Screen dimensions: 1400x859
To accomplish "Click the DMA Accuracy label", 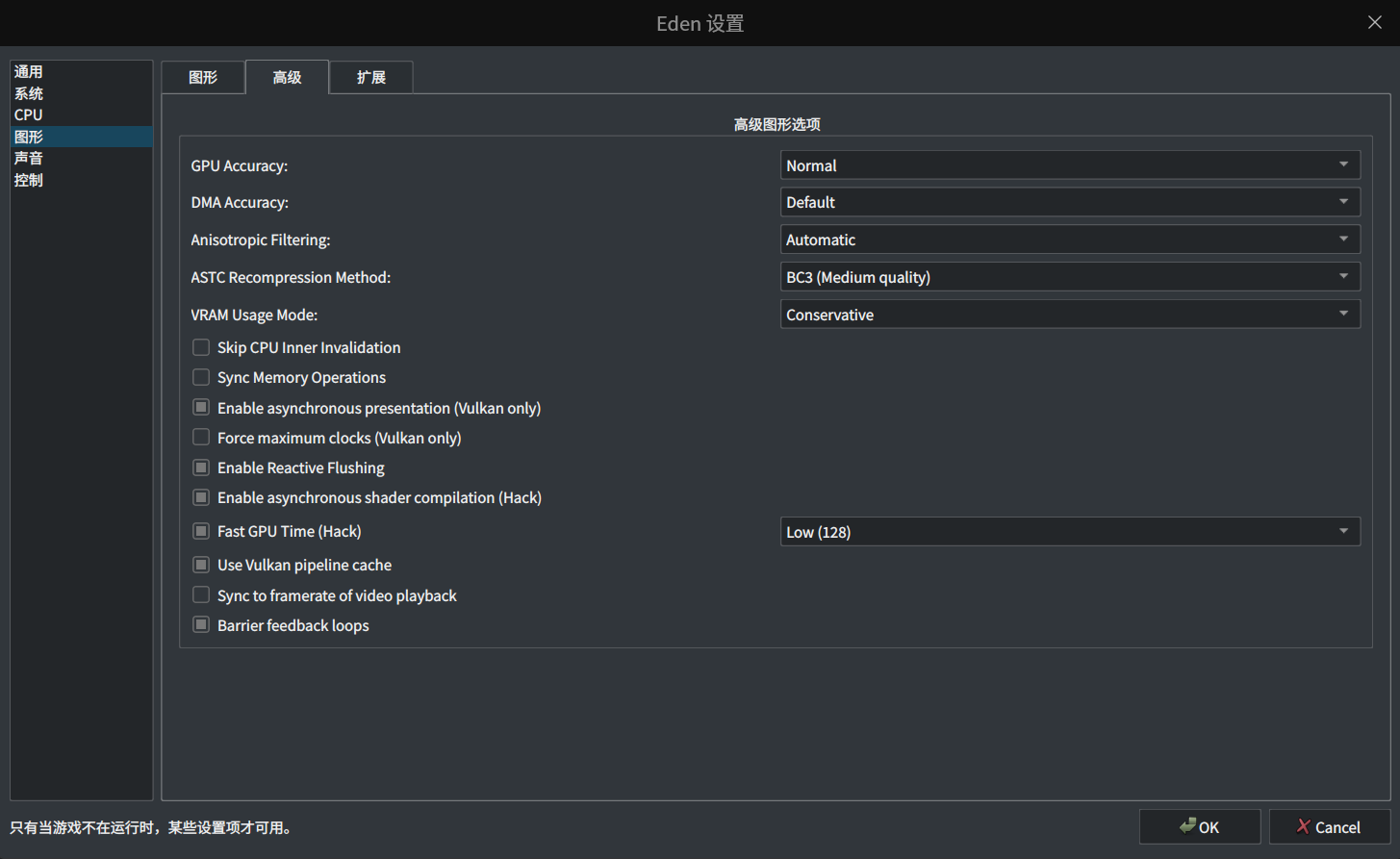I will 240,202.
